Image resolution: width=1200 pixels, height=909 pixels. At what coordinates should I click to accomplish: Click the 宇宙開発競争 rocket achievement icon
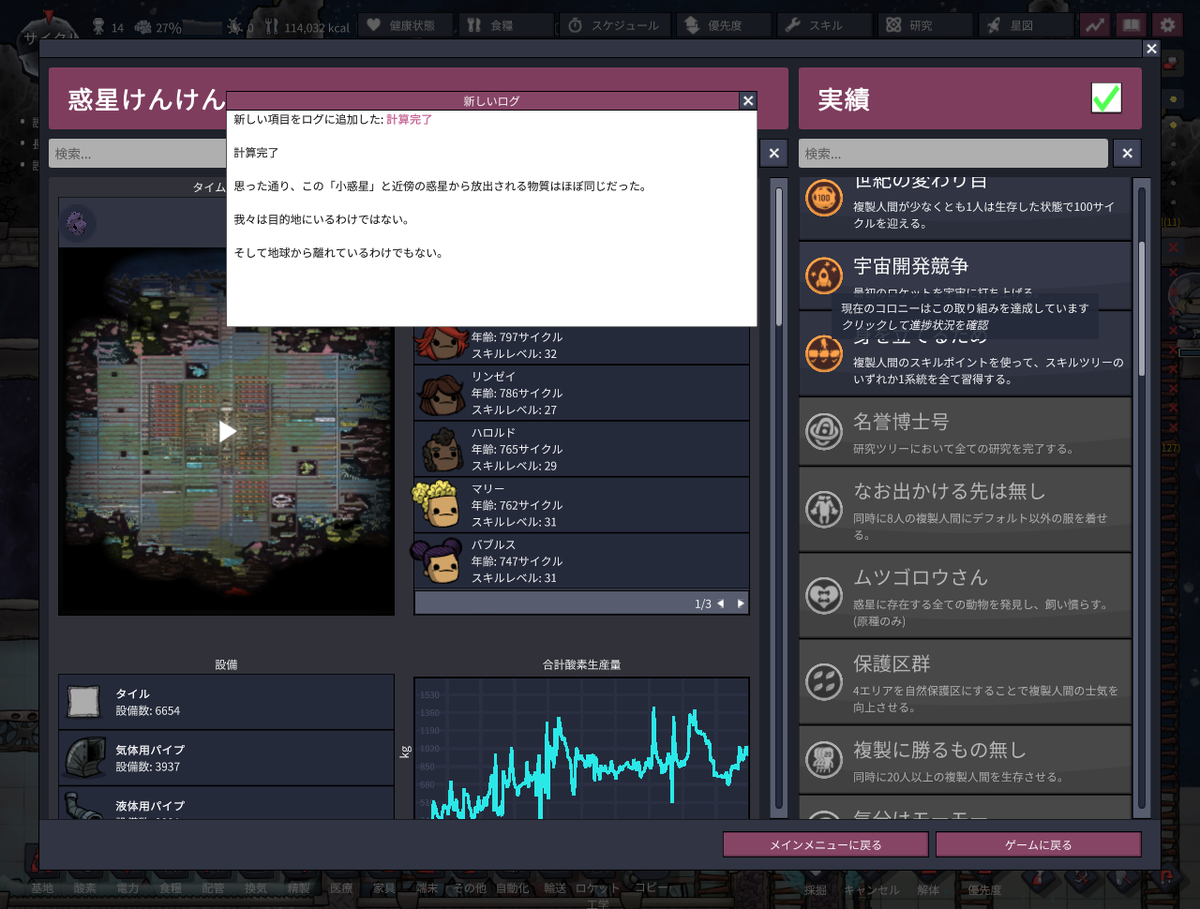825,275
